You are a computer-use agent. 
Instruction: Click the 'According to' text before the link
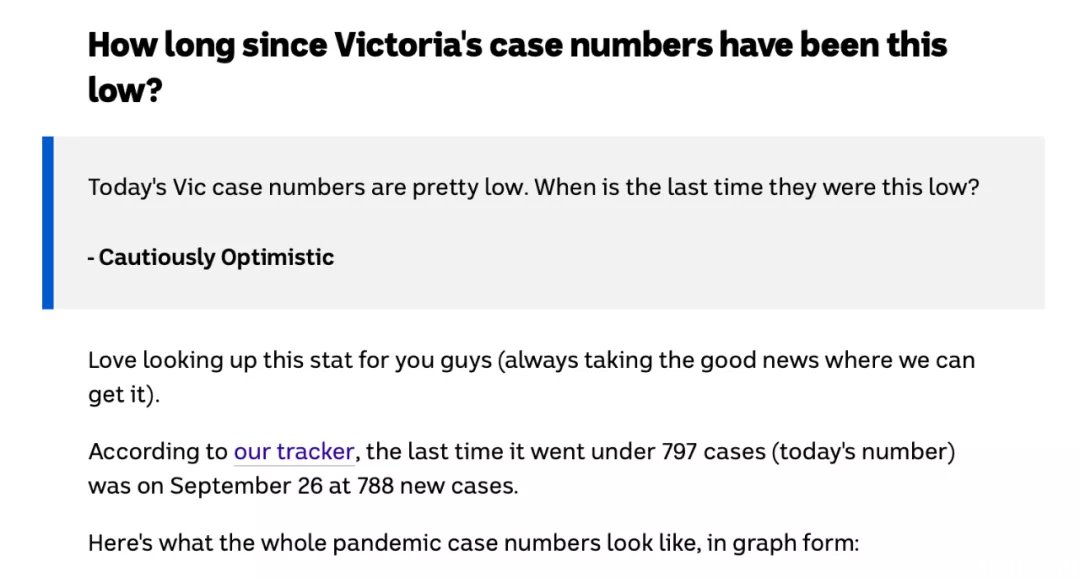point(158,451)
